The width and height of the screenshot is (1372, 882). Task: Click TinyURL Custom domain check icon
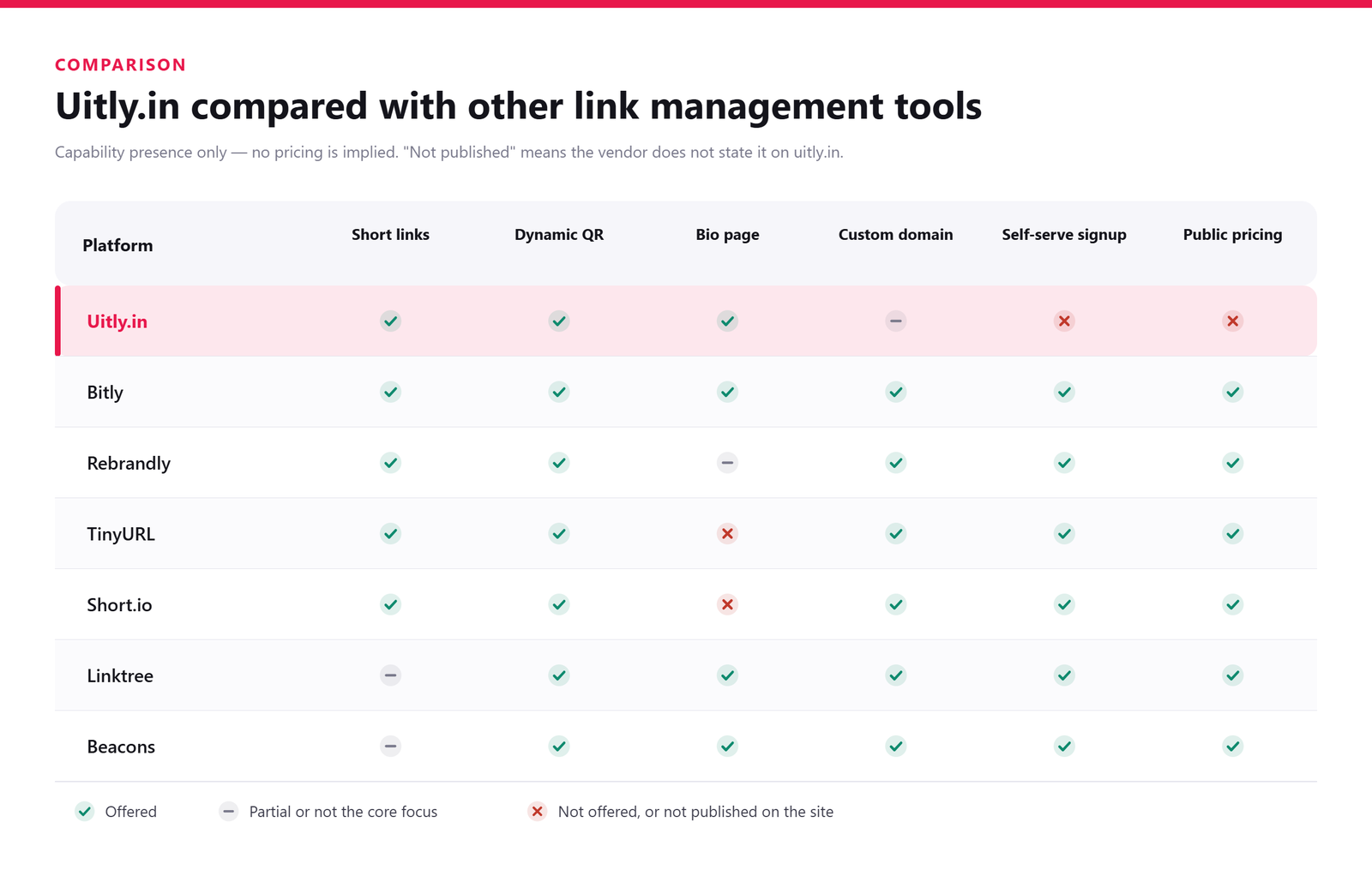(x=896, y=534)
